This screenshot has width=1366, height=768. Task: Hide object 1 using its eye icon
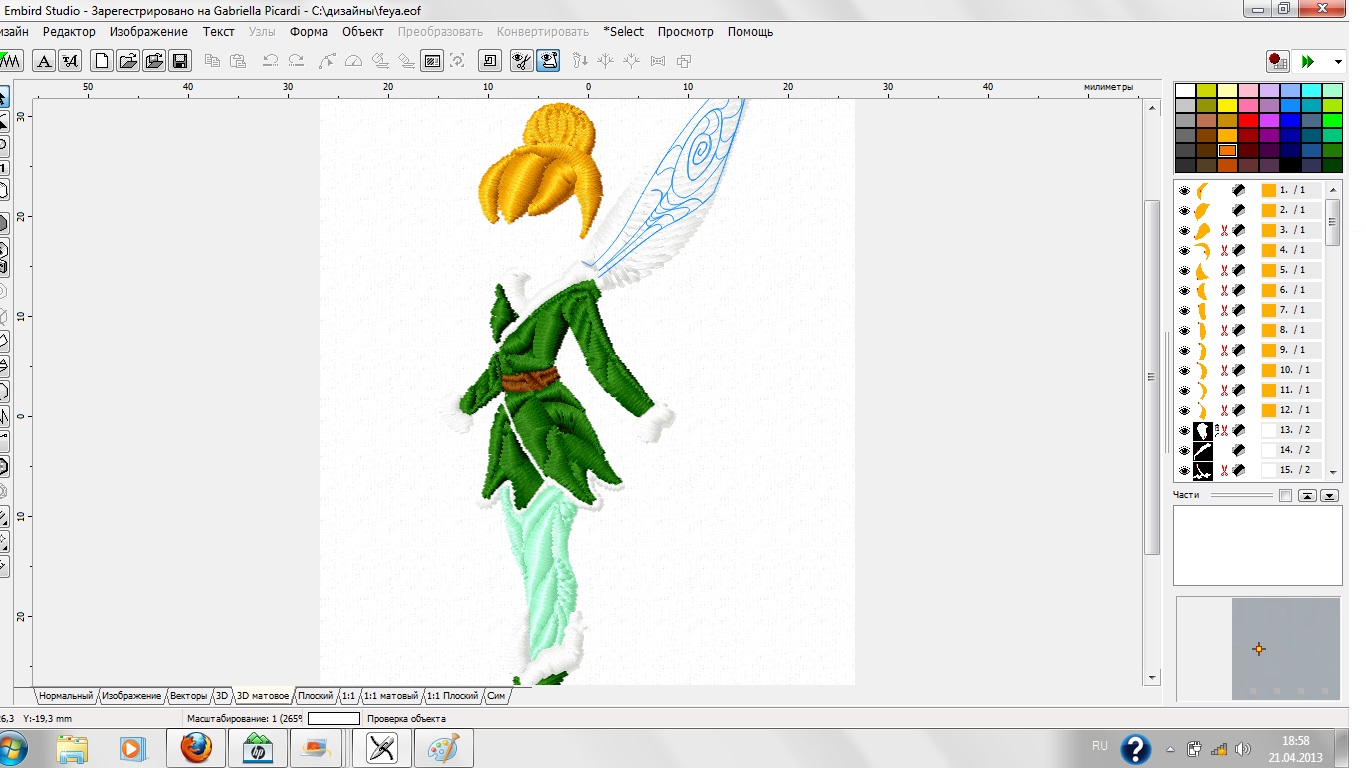pyautogui.click(x=1184, y=190)
